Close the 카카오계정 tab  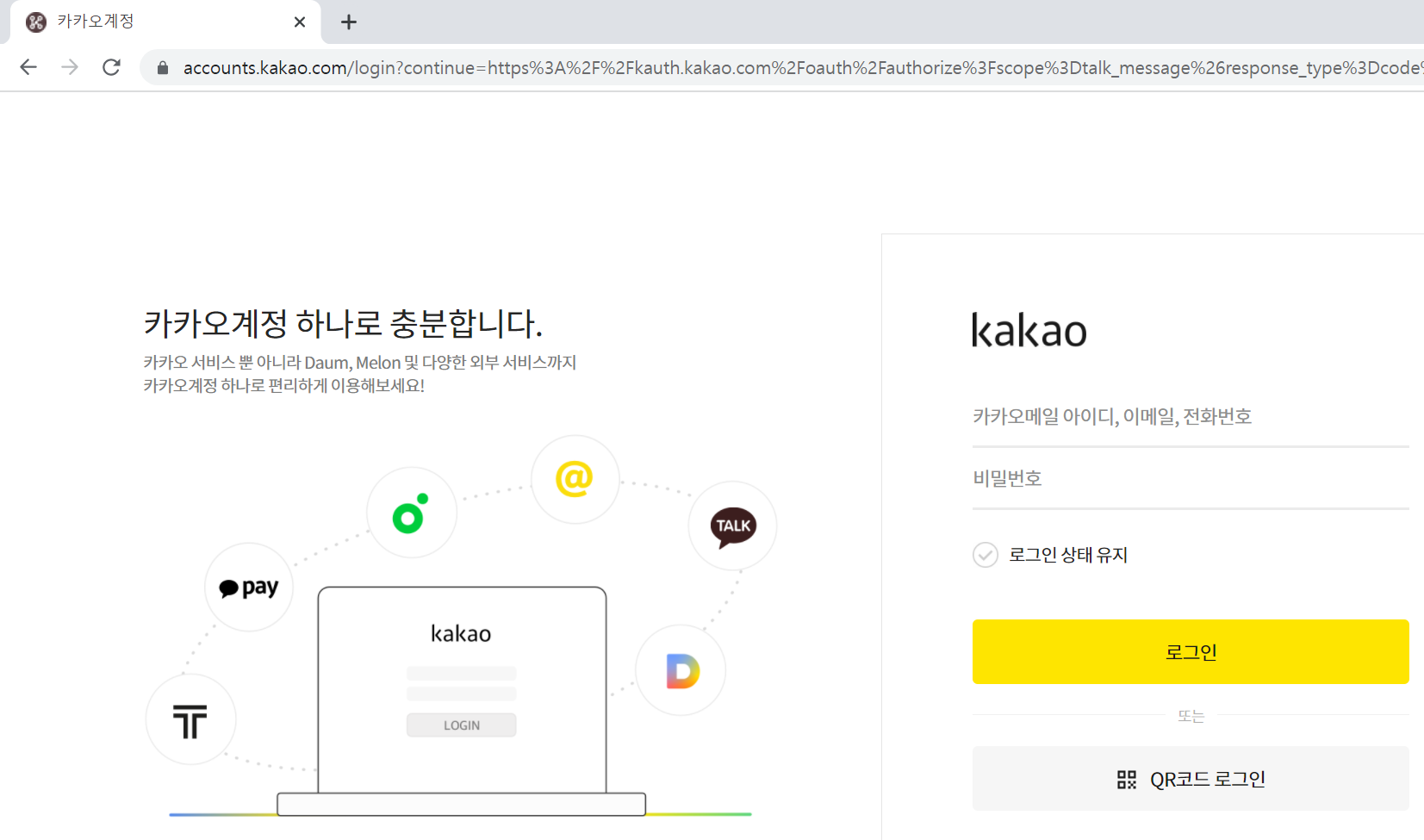tap(300, 22)
